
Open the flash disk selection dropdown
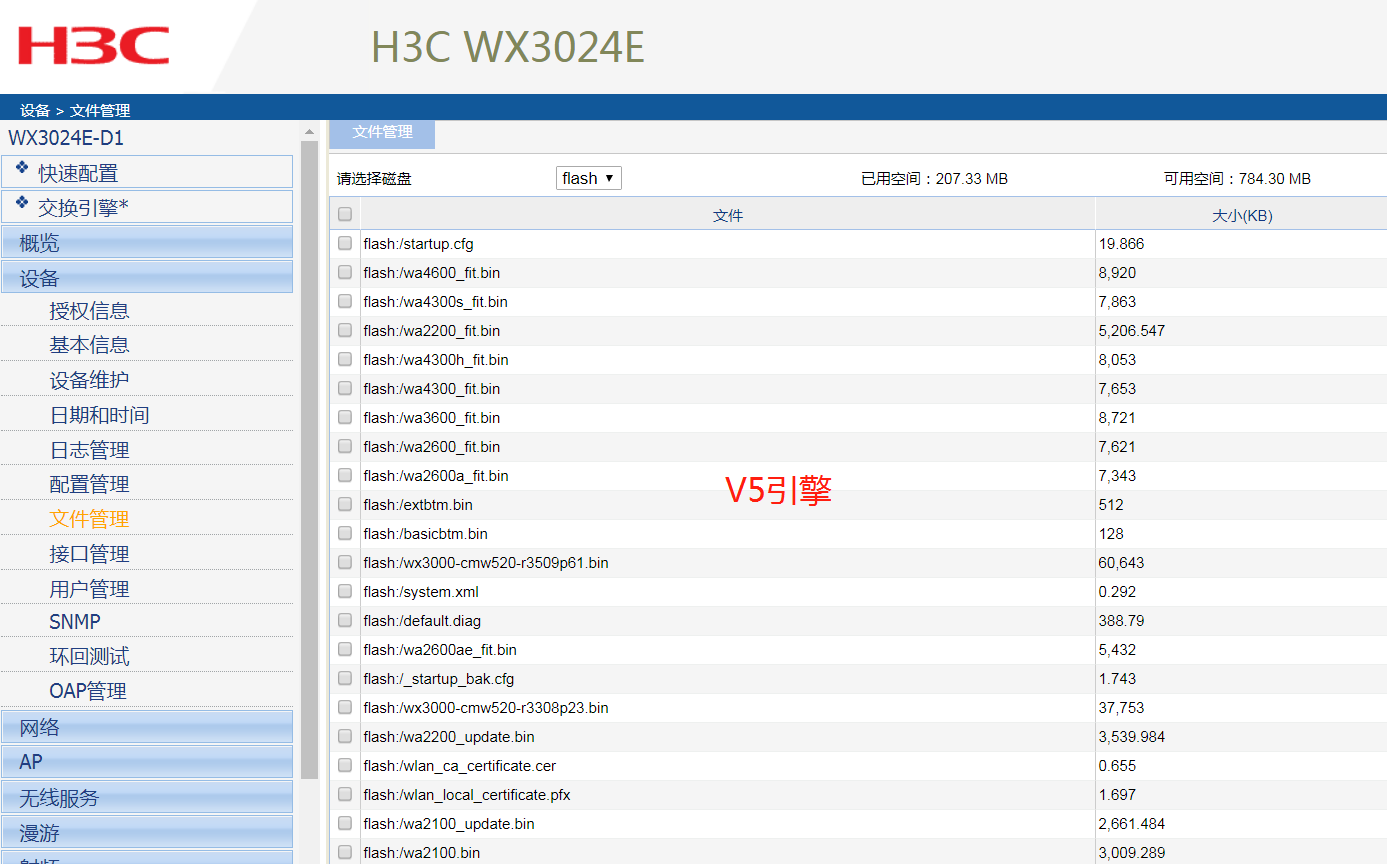(x=589, y=178)
